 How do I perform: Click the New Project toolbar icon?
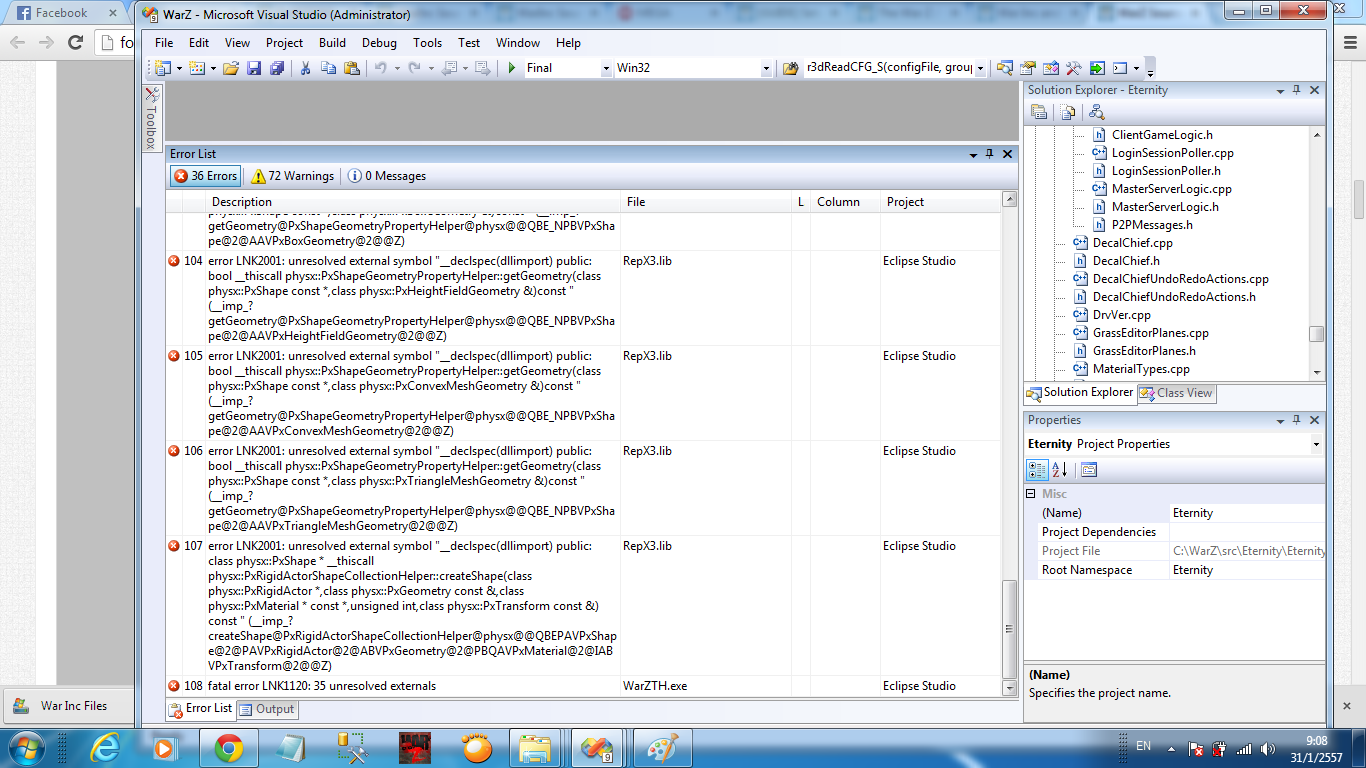(163, 68)
